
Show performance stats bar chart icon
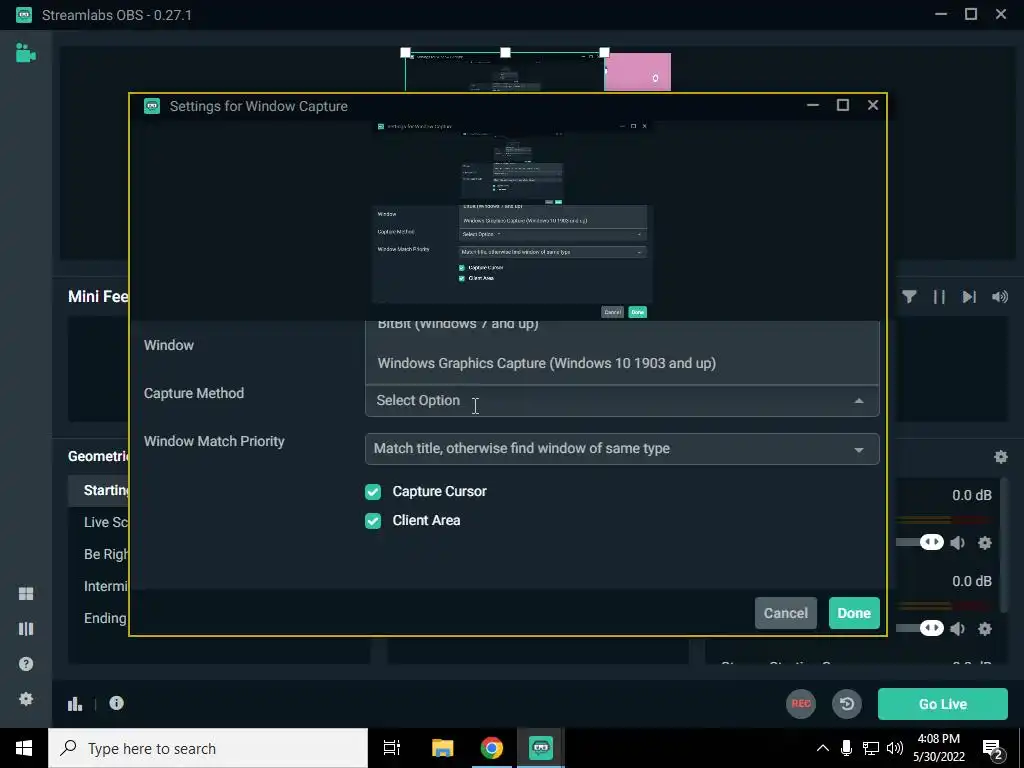(75, 703)
